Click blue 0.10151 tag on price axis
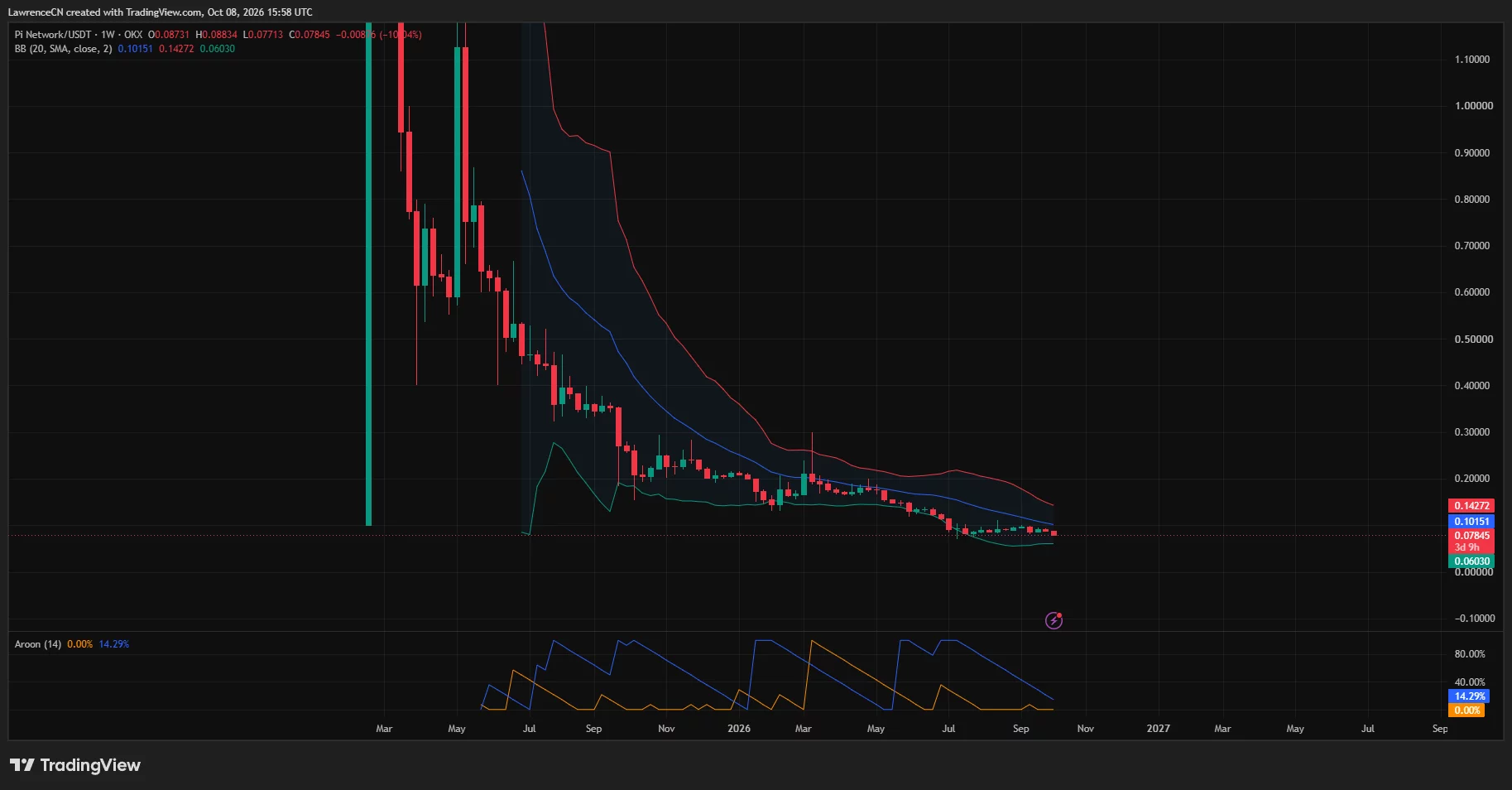1512x790 pixels. click(x=1471, y=522)
